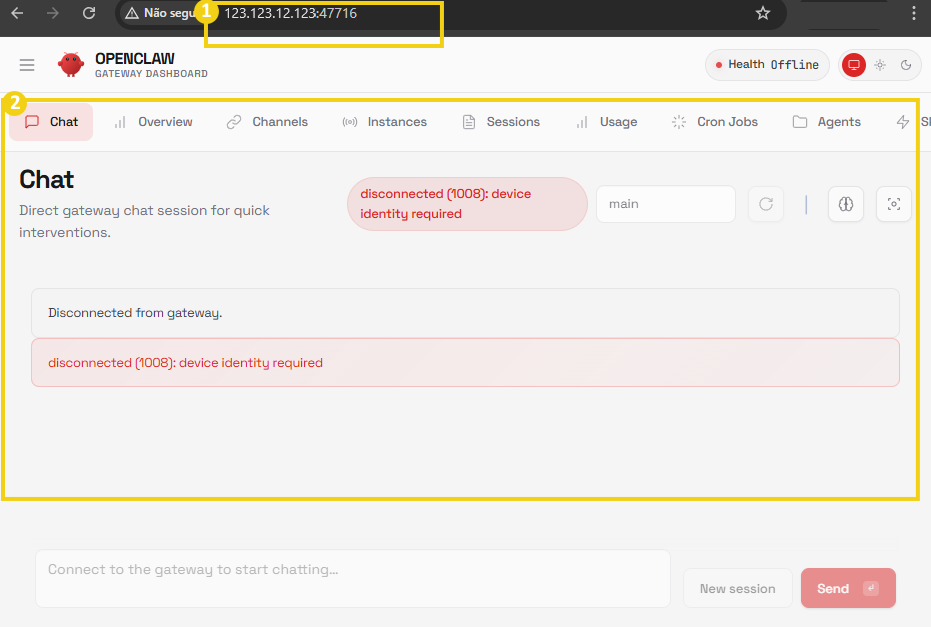Bookmark the page with the star icon

click(x=763, y=14)
